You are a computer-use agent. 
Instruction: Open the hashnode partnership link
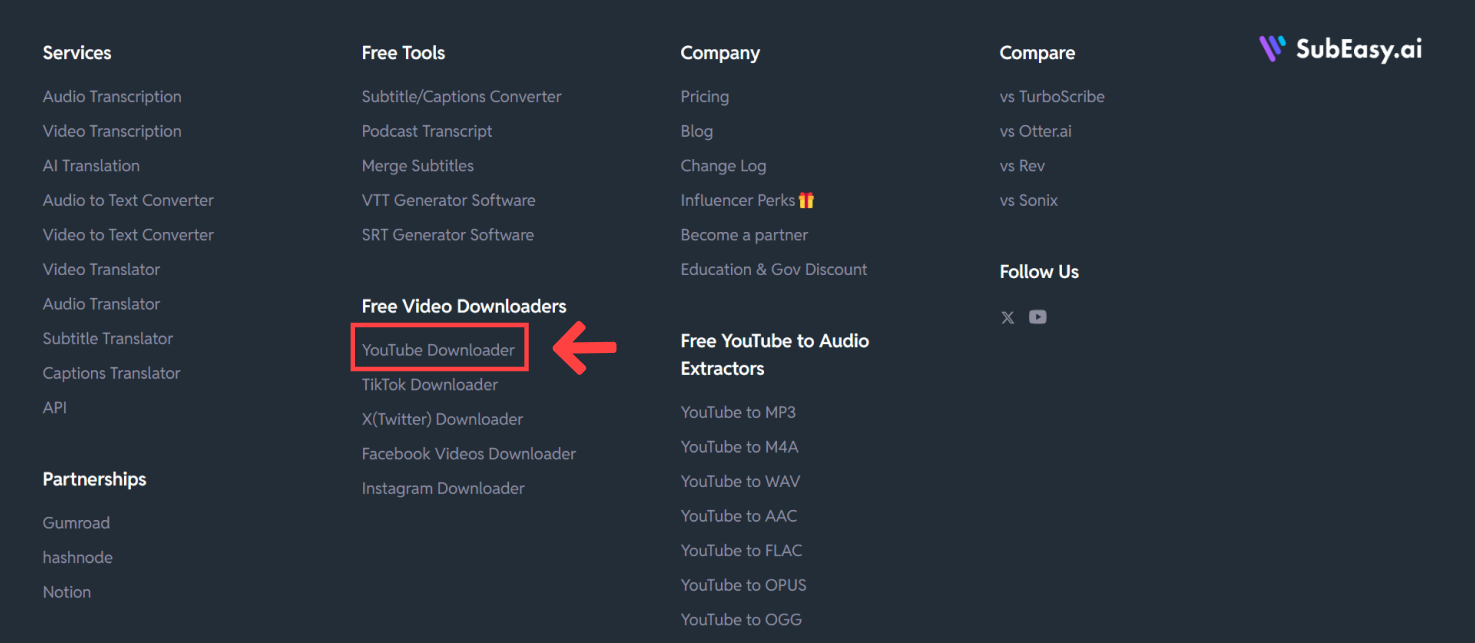click(78, 558)
